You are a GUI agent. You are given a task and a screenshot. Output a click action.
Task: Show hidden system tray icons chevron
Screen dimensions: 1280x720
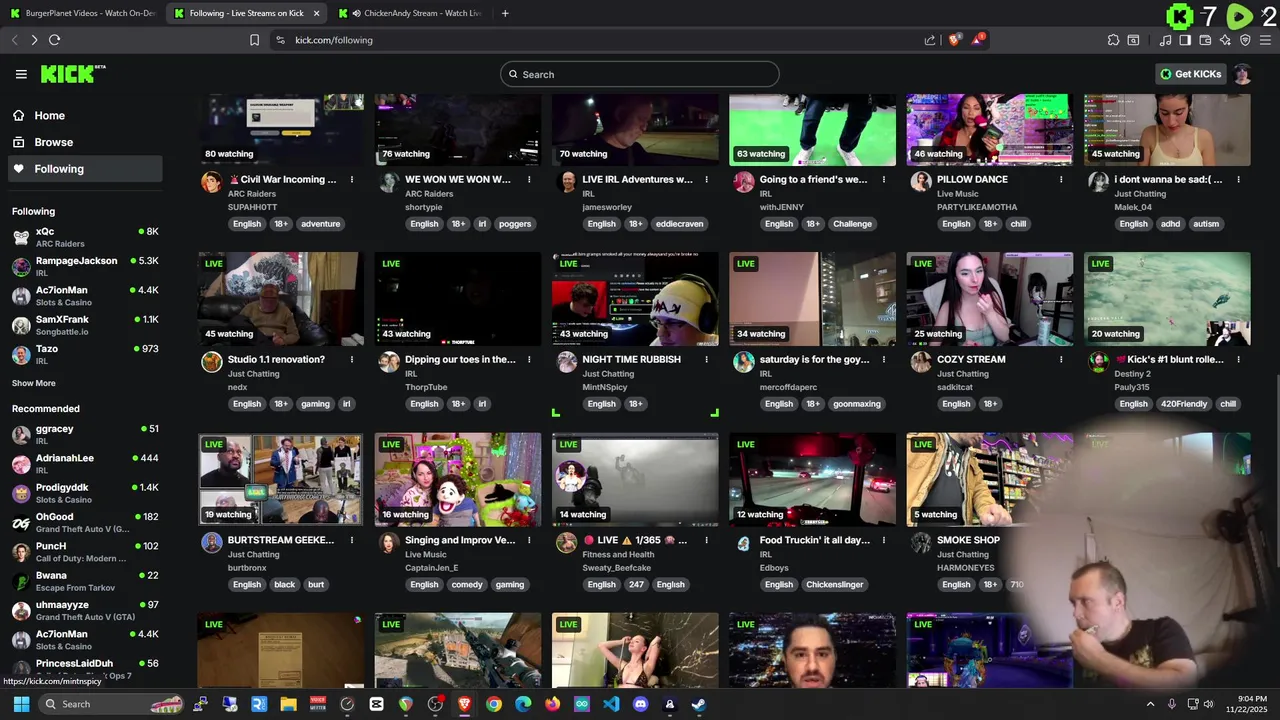point(1150,704)
